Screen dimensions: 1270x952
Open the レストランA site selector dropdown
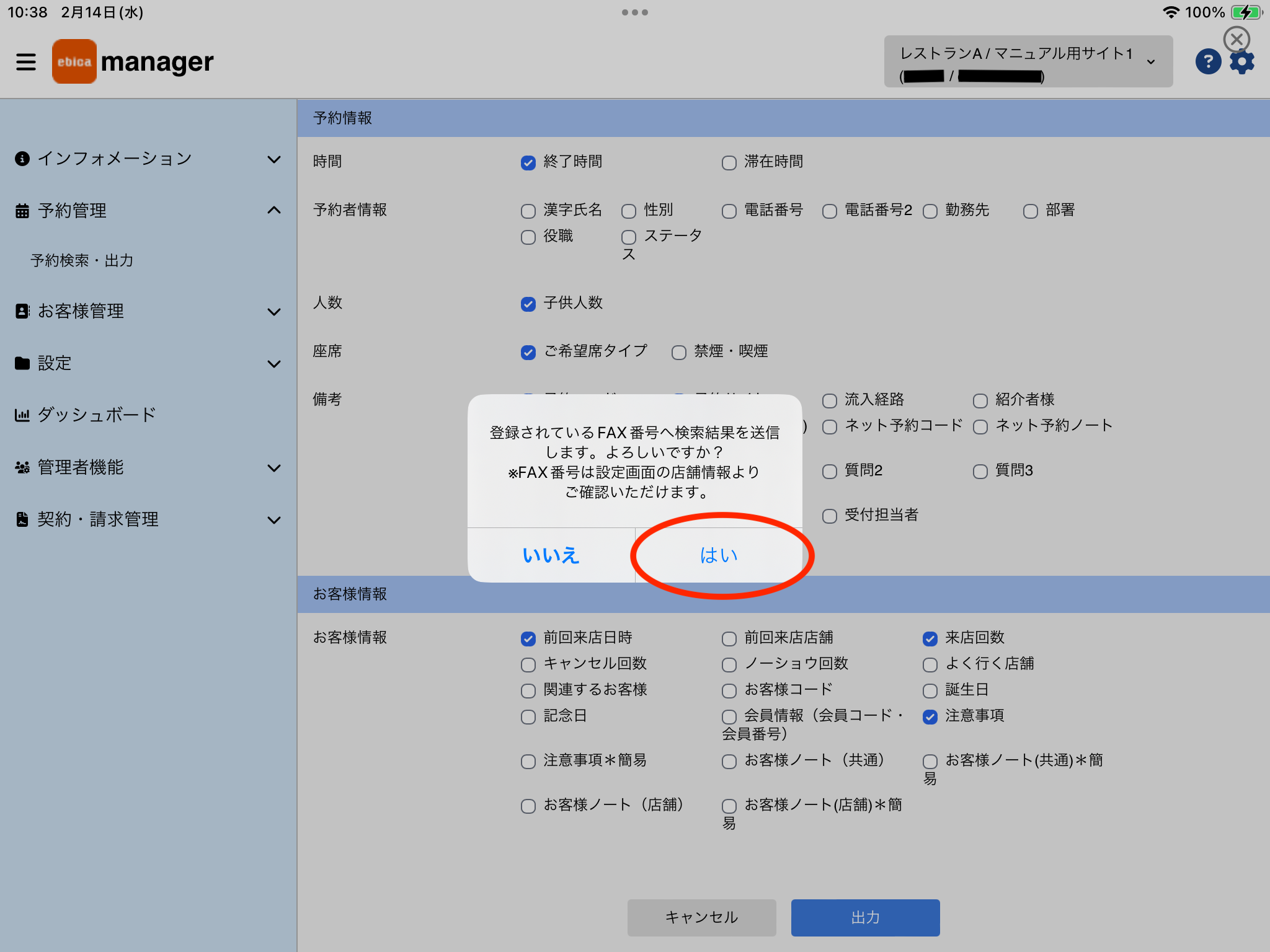(x=1028, y=61)
